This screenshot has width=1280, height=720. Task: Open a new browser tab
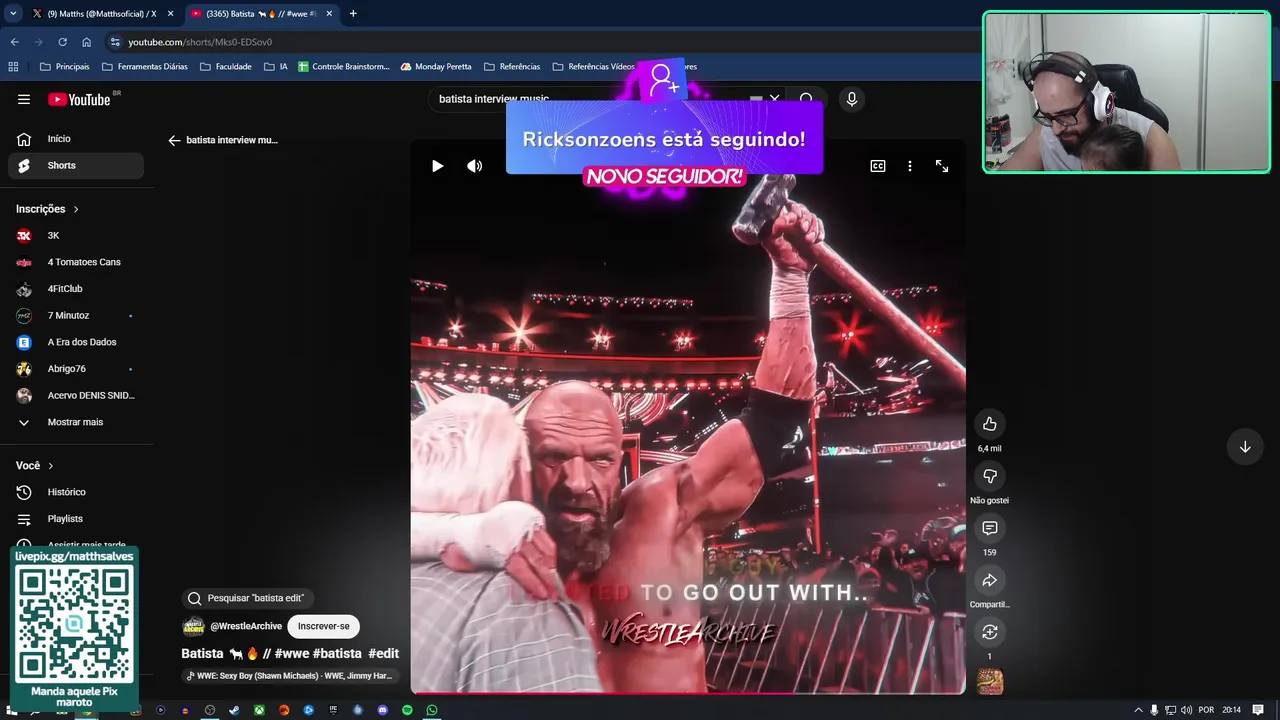click(x=353, y=13)
